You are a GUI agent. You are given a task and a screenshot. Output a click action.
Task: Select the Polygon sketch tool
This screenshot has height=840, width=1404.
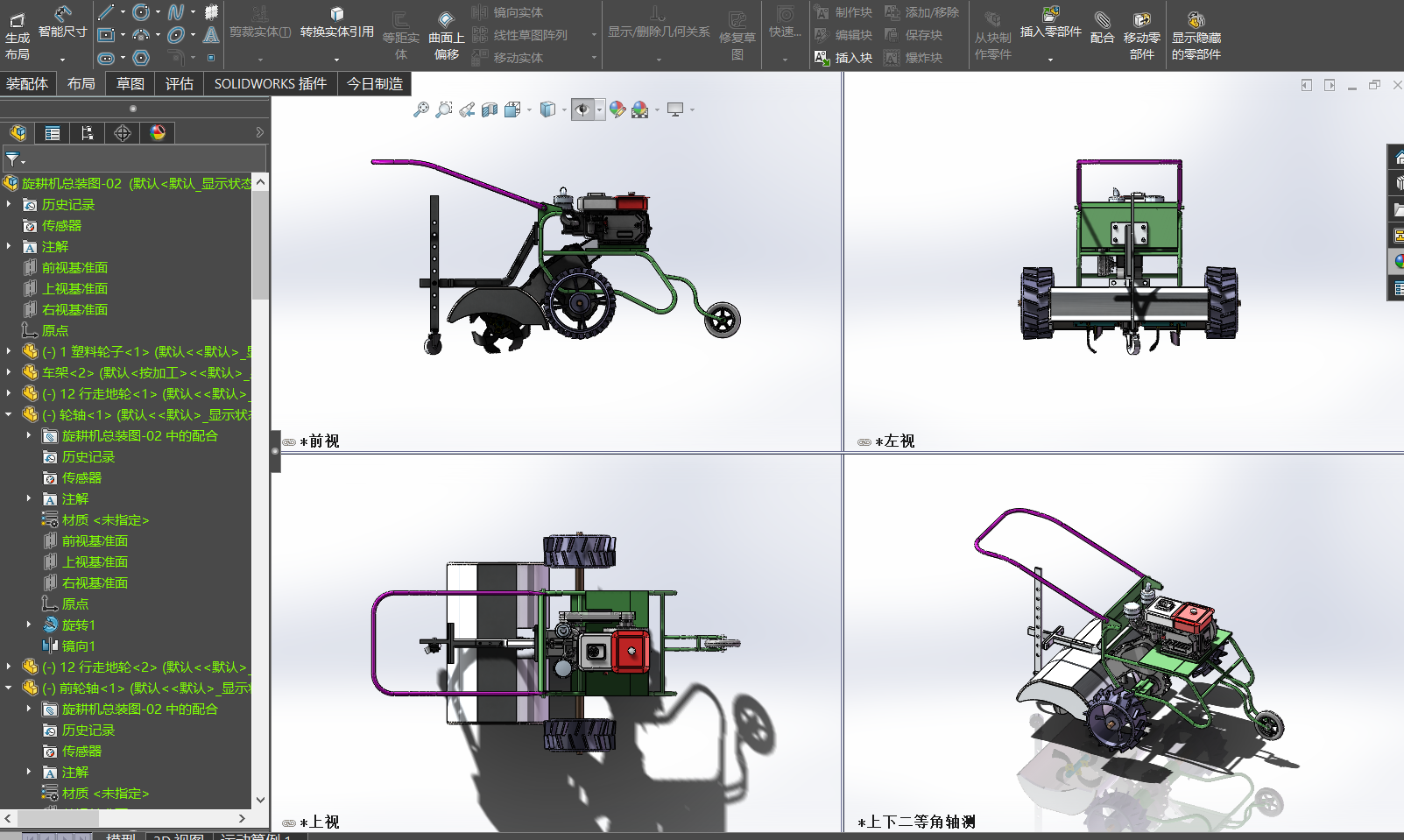tap(141, 58)
